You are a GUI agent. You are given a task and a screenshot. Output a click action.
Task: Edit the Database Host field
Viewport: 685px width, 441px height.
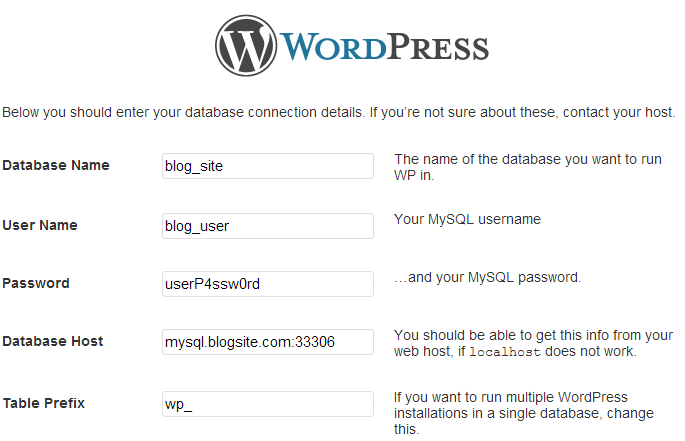point(268,342)
